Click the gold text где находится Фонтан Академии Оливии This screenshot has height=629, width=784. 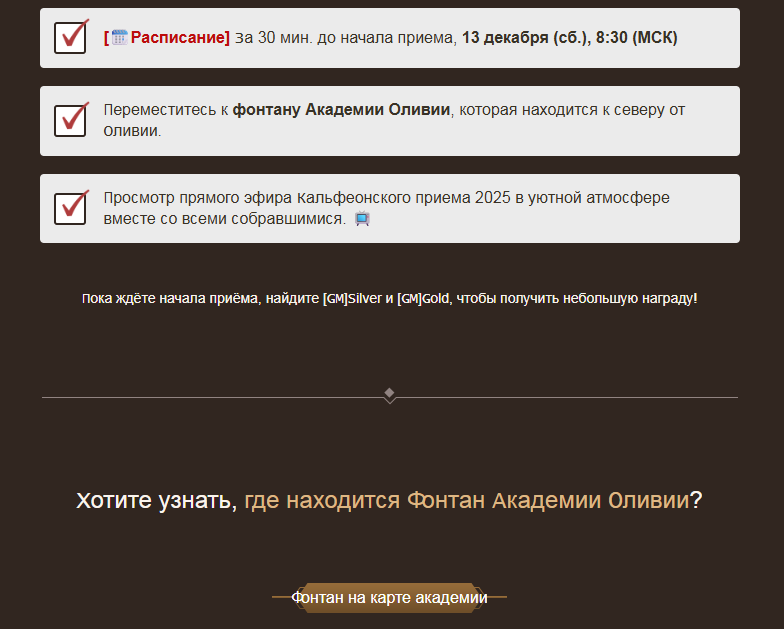click(466, 500)
